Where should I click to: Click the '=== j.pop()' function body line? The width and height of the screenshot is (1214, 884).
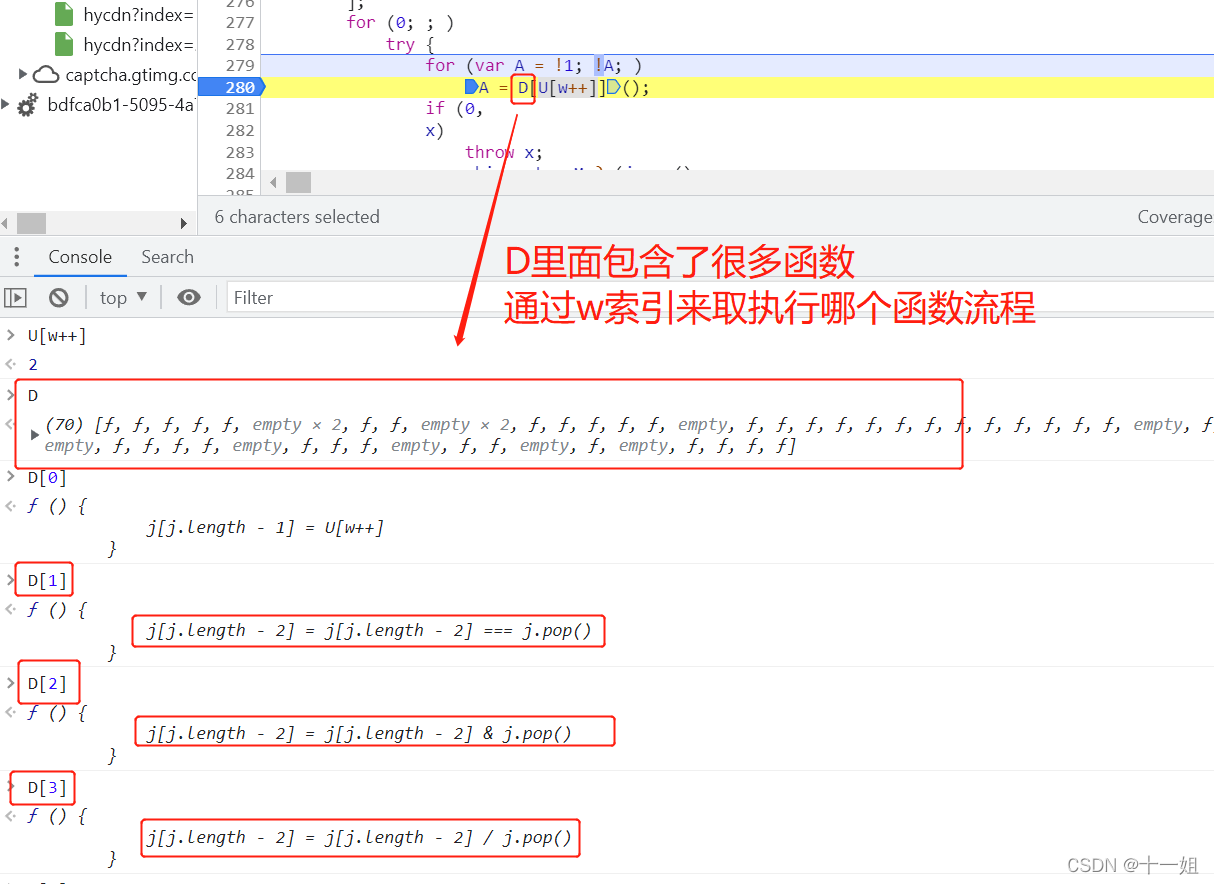pyautogui.click(x=369, y=630)
